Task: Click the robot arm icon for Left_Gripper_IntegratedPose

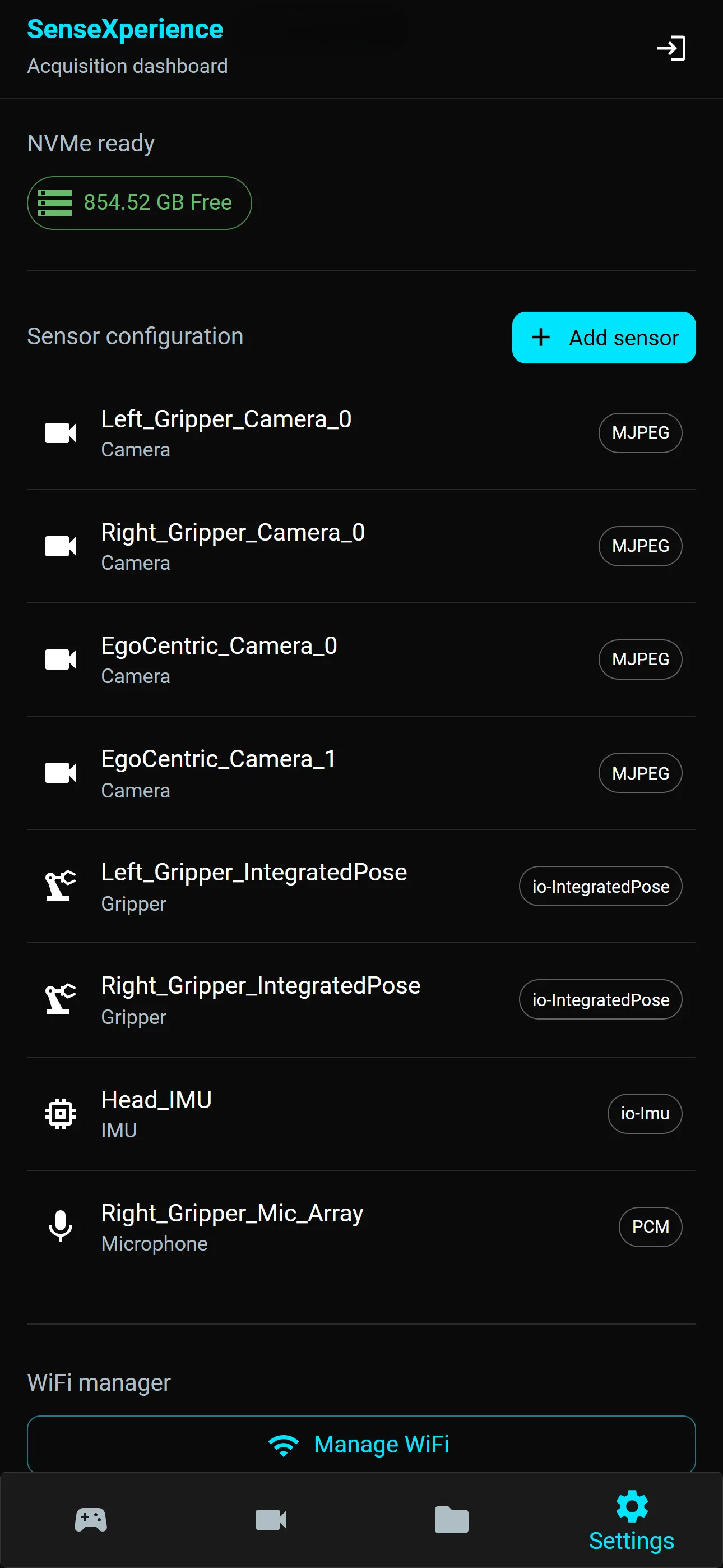Action: pos(61,886)
